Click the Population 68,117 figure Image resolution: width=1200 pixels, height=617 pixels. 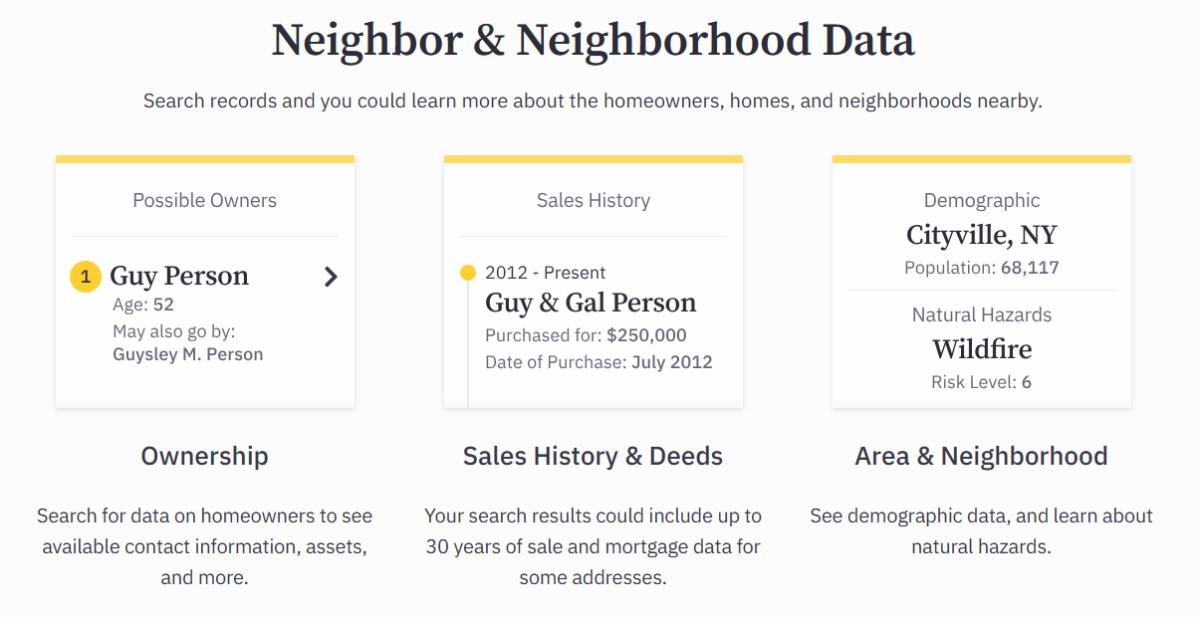(x=981, y=268)
